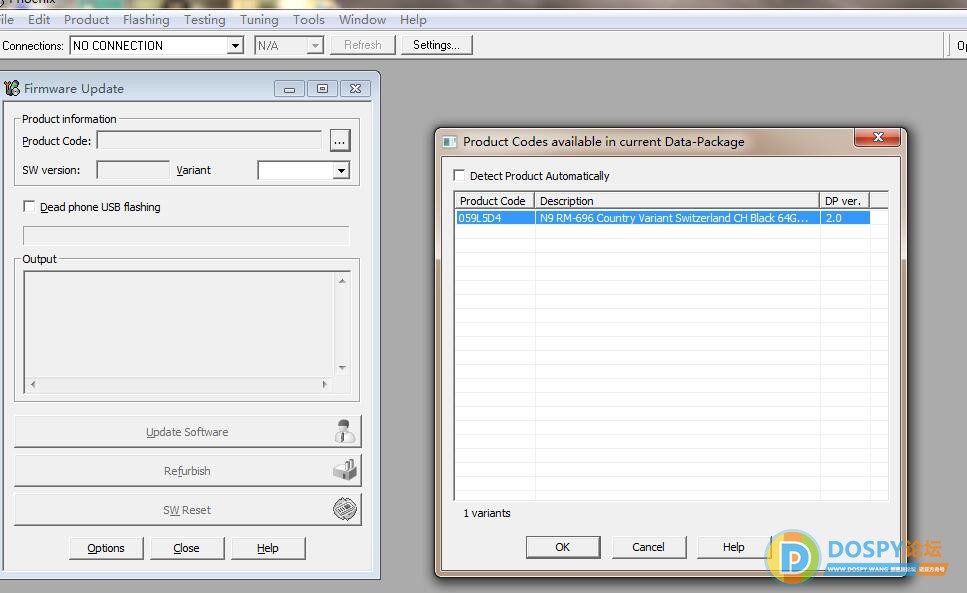
Task: Select N9 RM-696 Switzerland description cell
Action: pos(677,218)
